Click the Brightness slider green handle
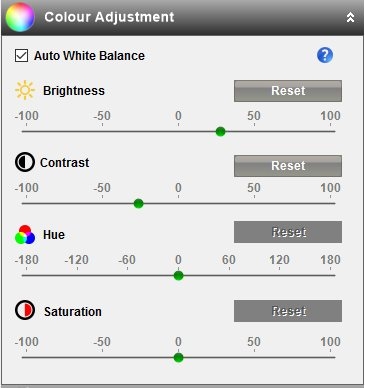The width and height of the screenshot is (365, 388). 220,132
